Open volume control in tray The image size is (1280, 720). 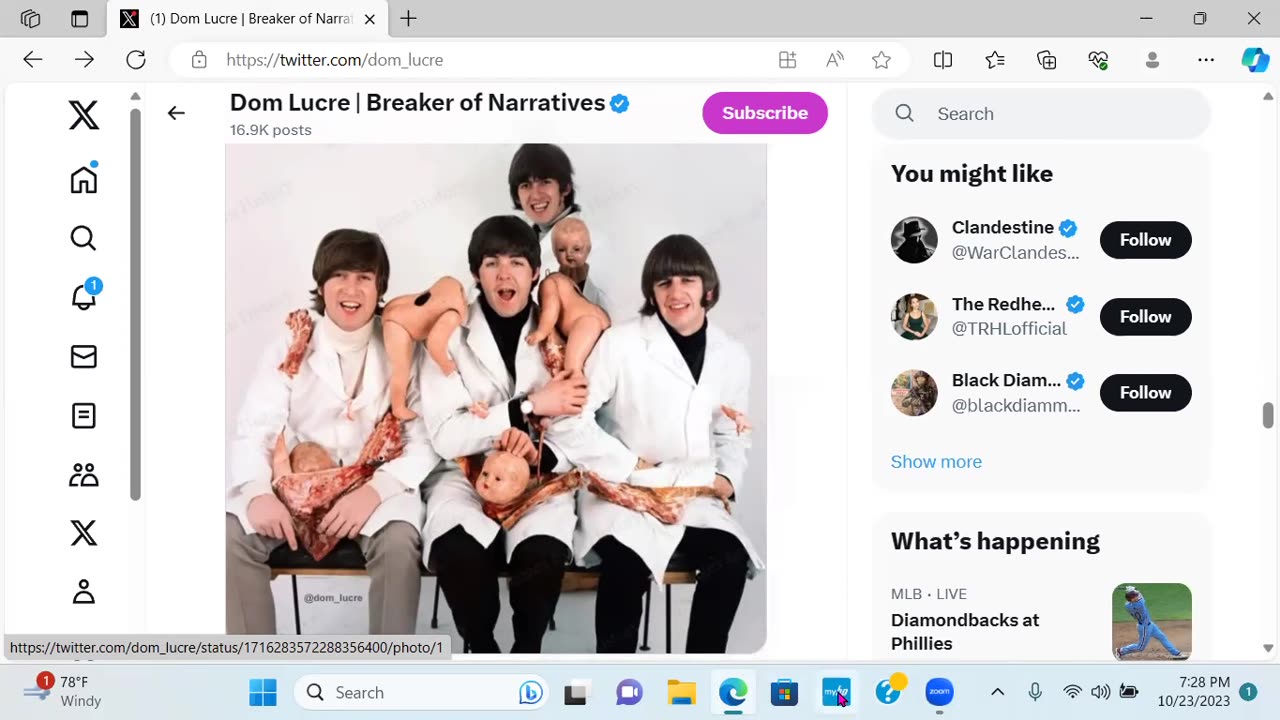(1100, 692)
